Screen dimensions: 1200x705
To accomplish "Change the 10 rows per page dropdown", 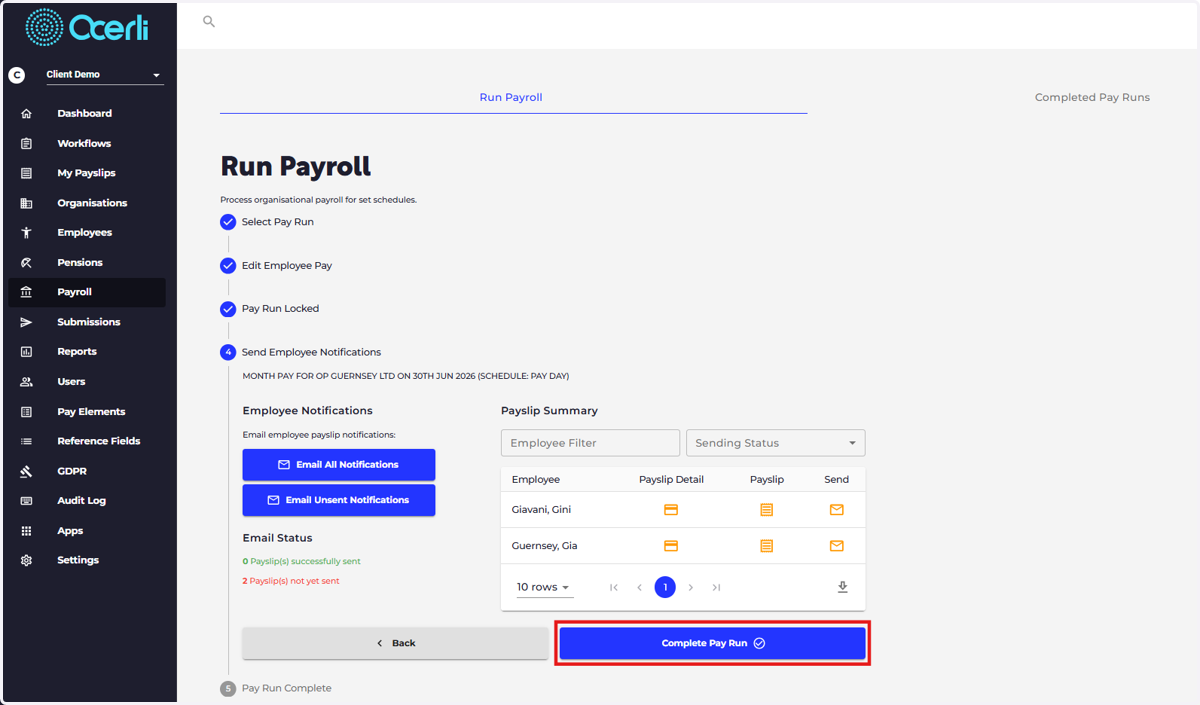I will 545,587.
